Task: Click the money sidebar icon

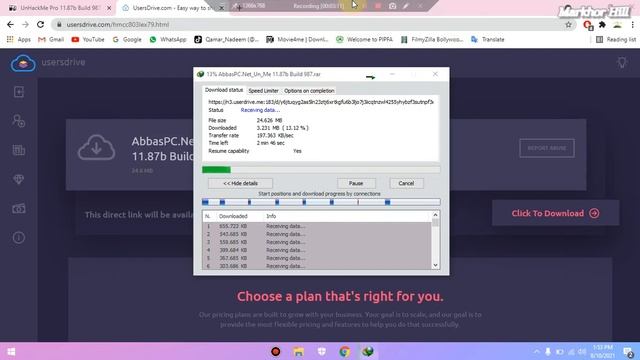Action: [19, 209]
